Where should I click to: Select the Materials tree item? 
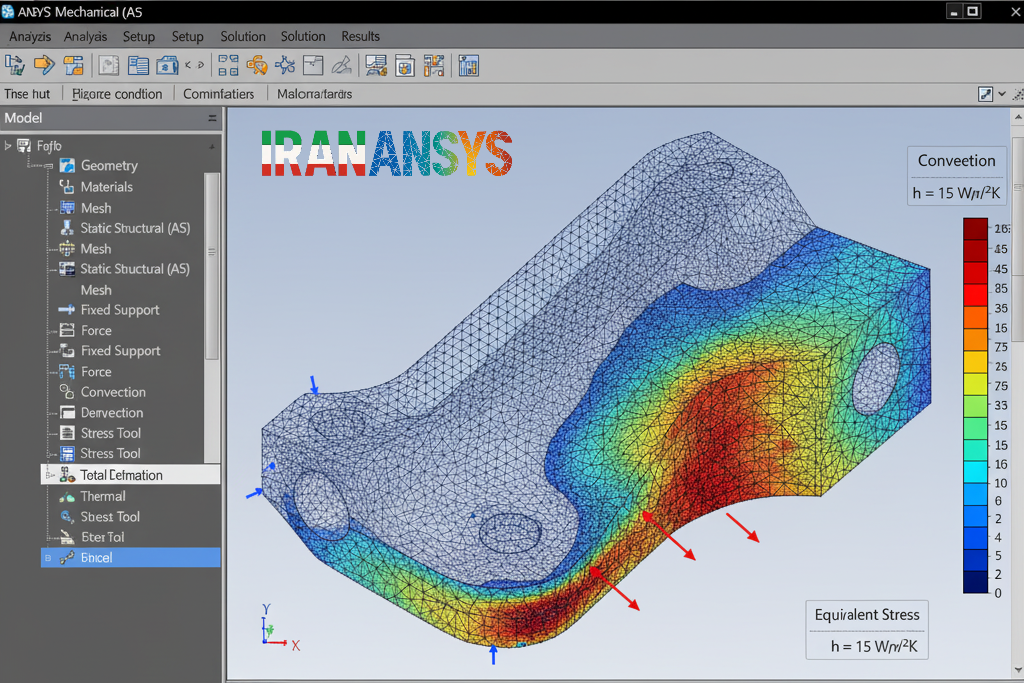pos(106,187)
